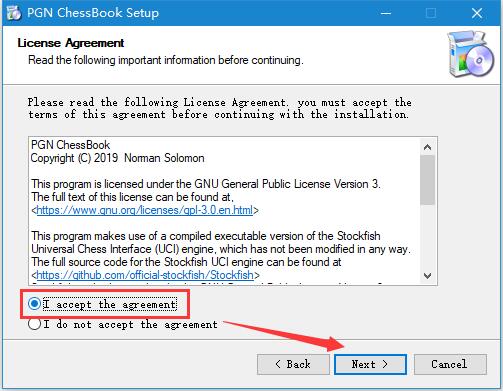Viewport: 503px width, 391px height.
Task: Click the license text scroll down arrow
Action: click(x=427, y=276)
